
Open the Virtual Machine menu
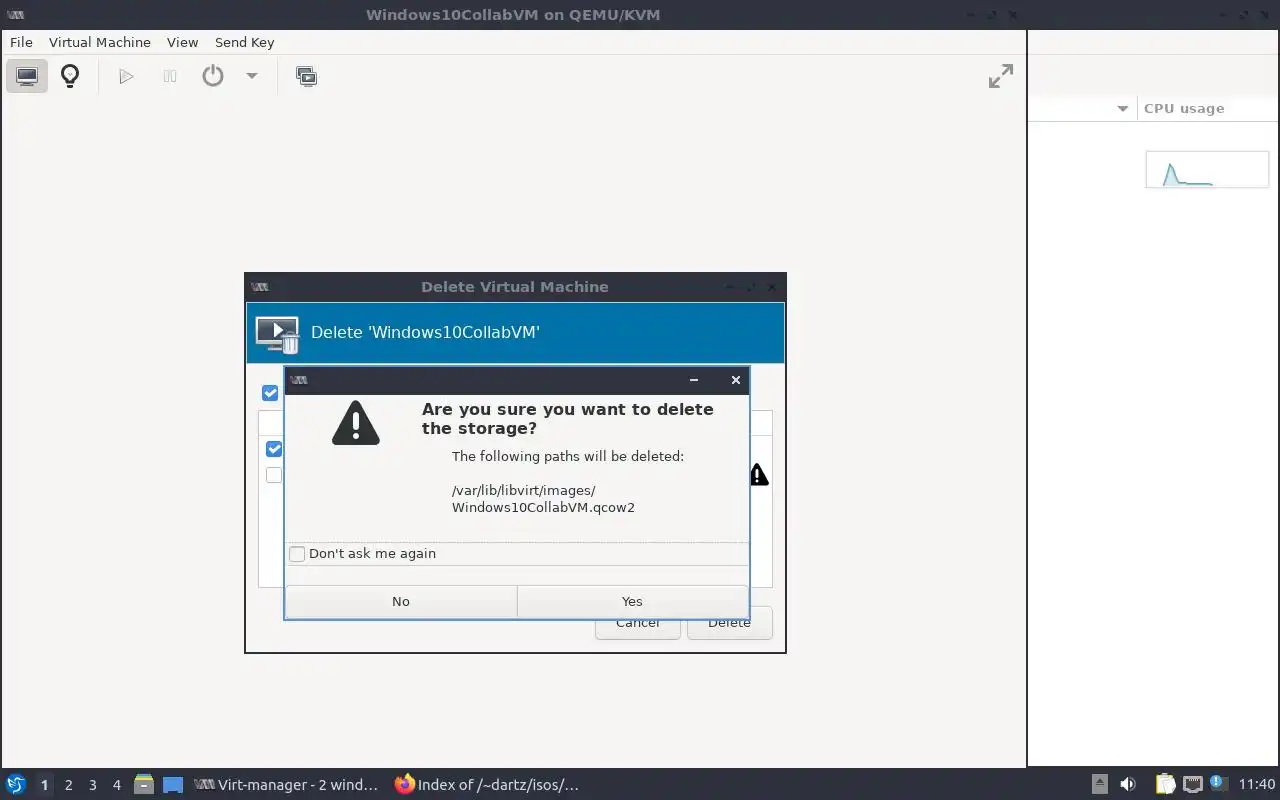(100, 42)
